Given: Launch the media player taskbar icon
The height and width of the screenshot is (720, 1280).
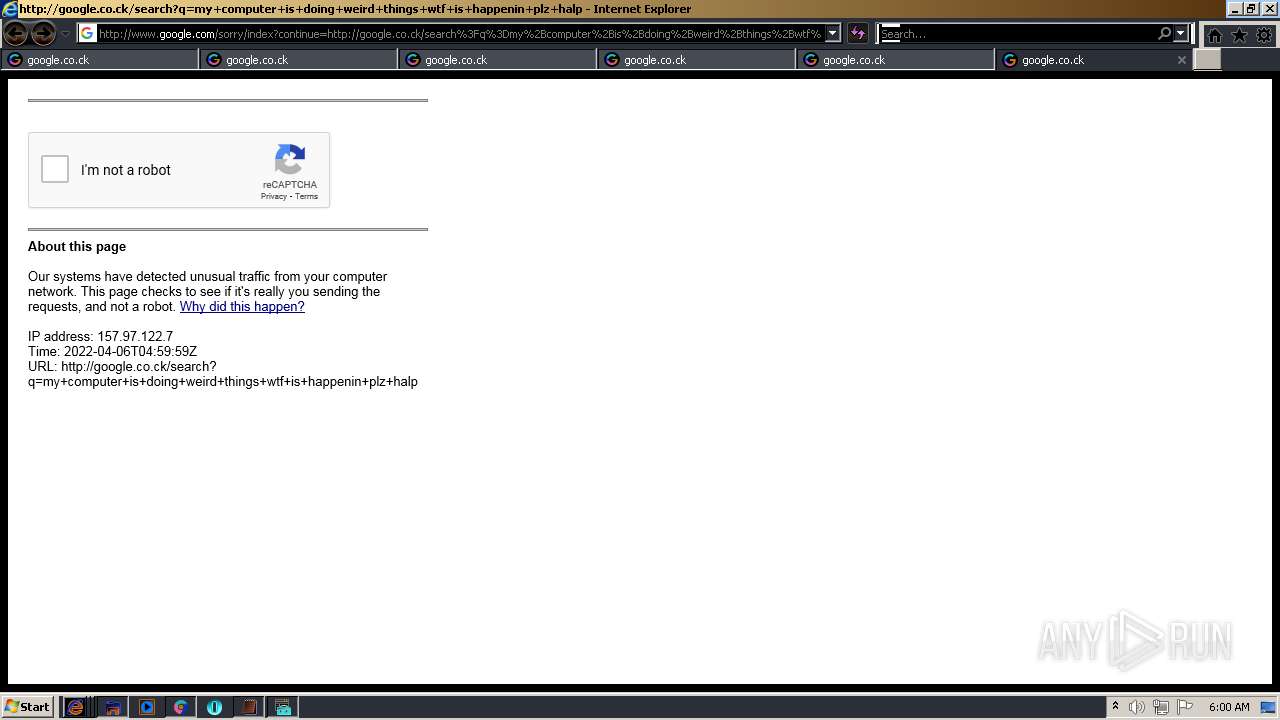Looking at the screenshot, I should click(x=147, y=707).
